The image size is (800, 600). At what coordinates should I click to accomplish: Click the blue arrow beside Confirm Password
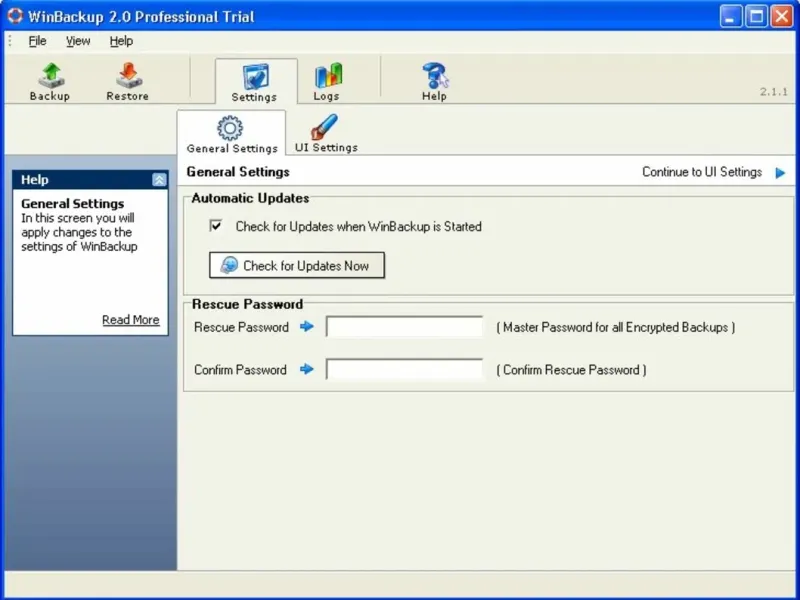(x=307, y=369)
